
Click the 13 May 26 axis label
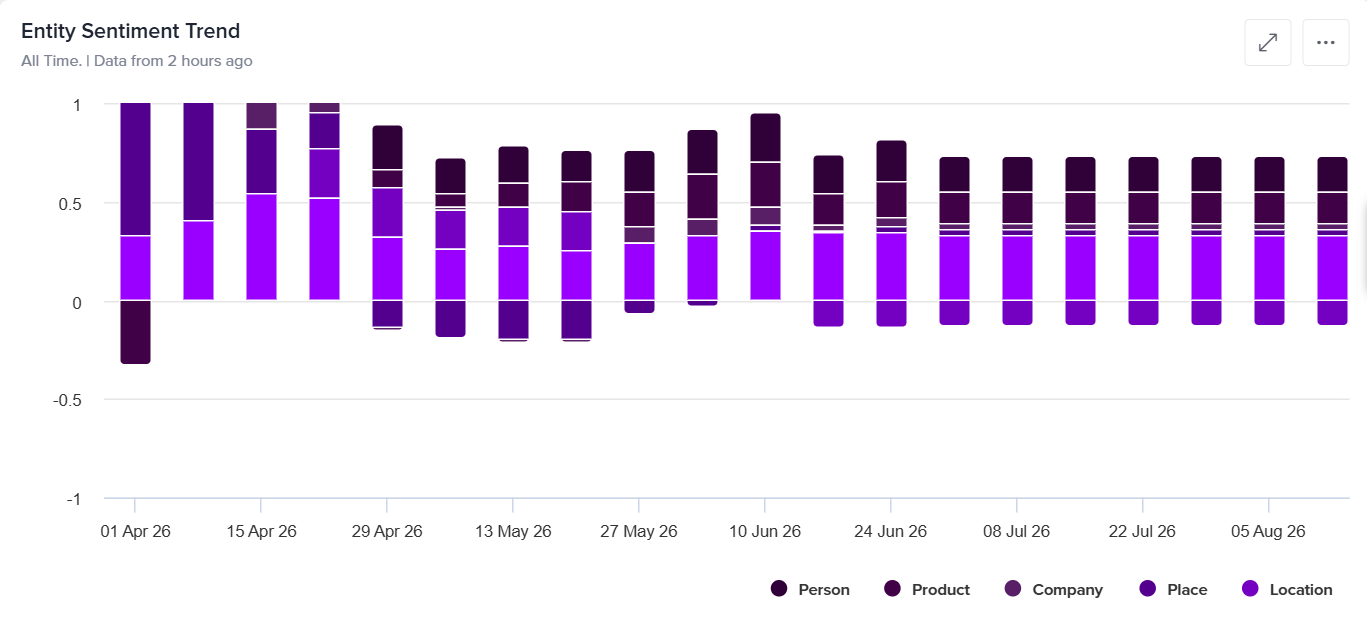click(x=513, y=531)
